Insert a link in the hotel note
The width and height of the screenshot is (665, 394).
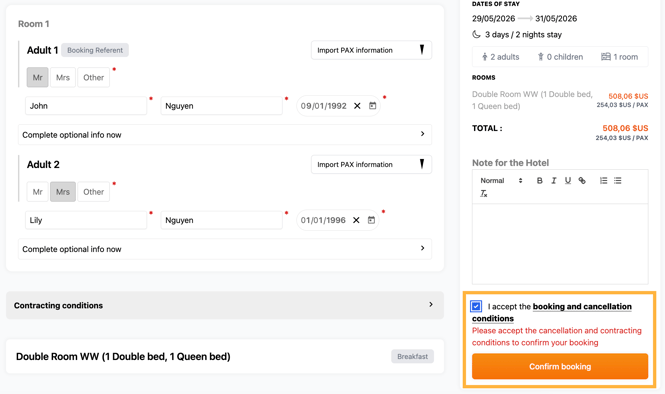(x=582, y=181)
